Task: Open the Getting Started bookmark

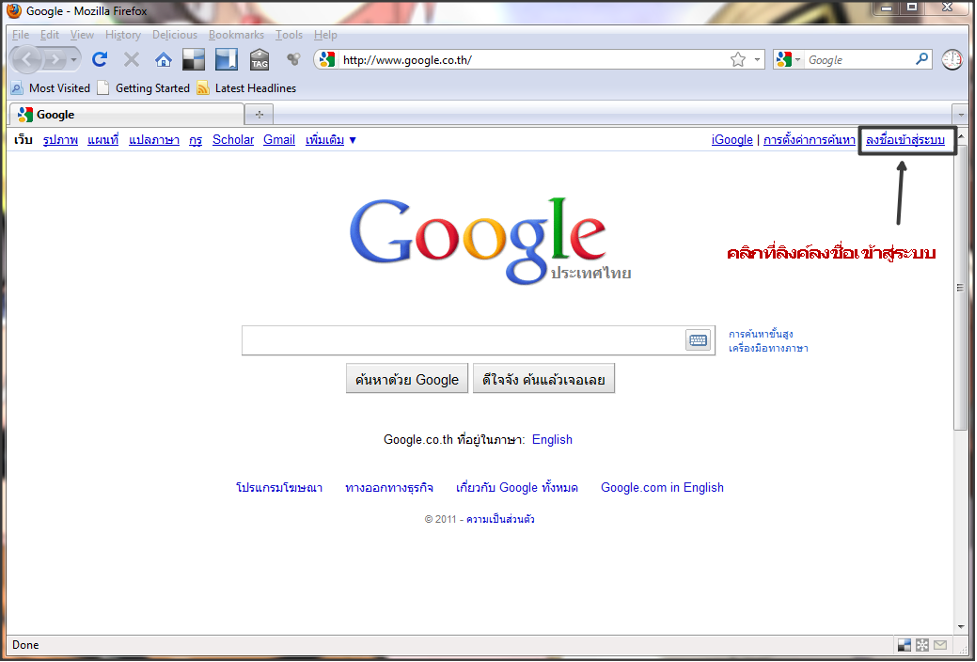Action: click(x=144, y=88)
